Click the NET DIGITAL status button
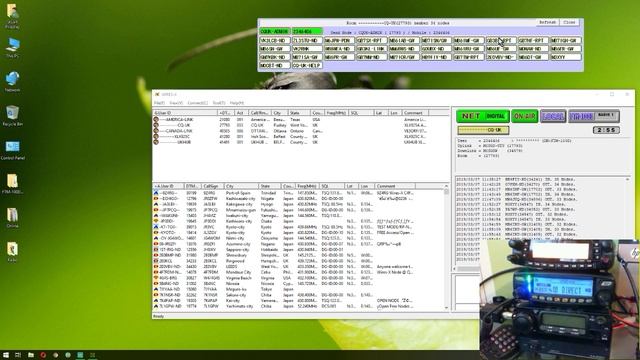This screenshot has height=360, width=640. [483, 116]
